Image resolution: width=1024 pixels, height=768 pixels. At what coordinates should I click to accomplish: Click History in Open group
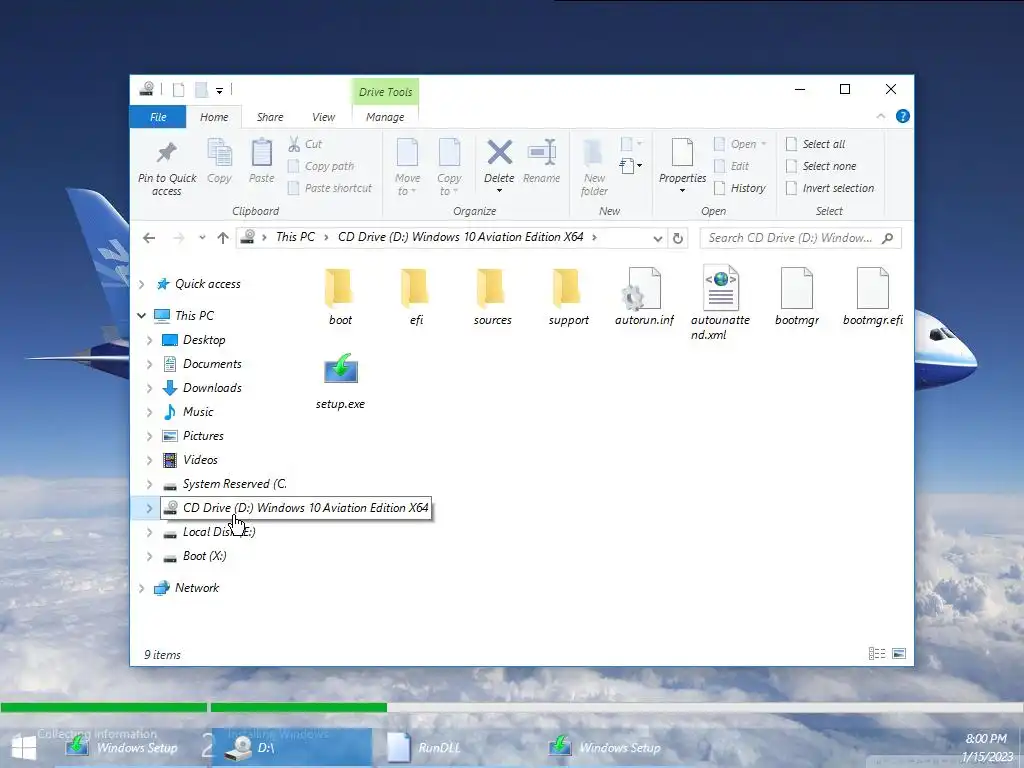pos(739,189)
